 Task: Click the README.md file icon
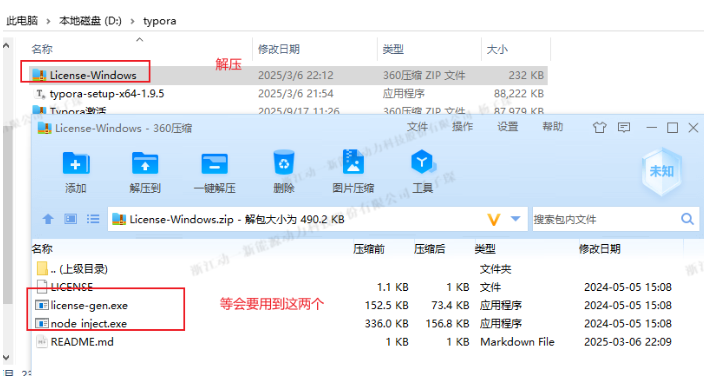(42, 342)
